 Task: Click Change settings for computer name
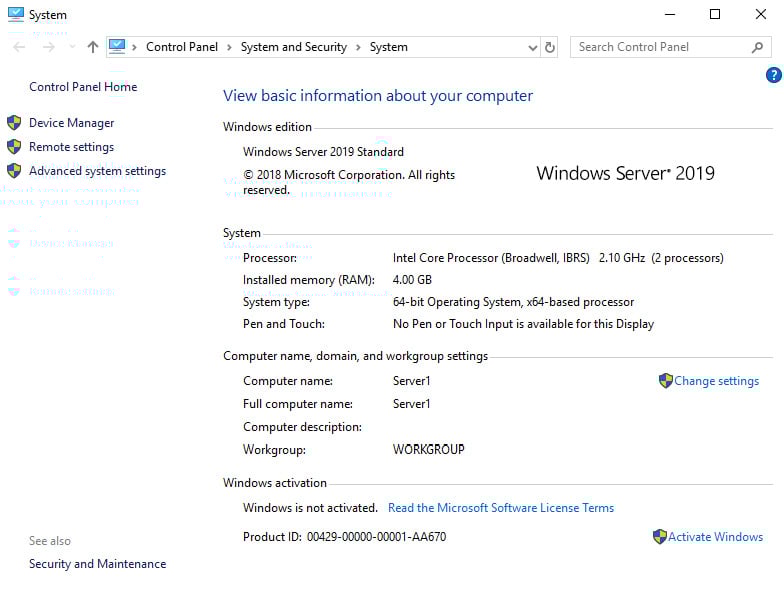pos(716,381)
